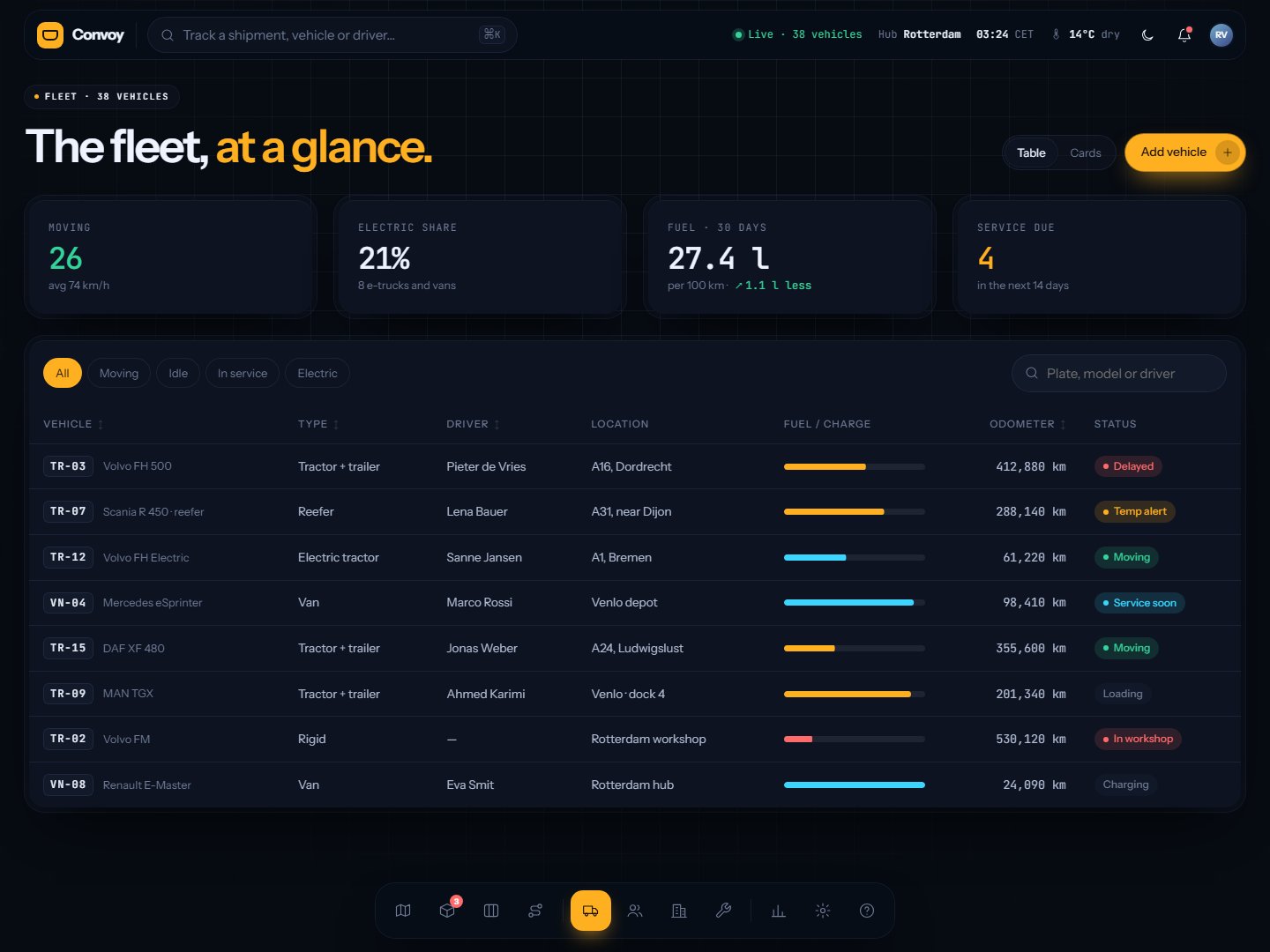The height and width of the screenshot is (952, 1270).
Task: Open shipments box icon with badge 3
Action: pos(447,911)
